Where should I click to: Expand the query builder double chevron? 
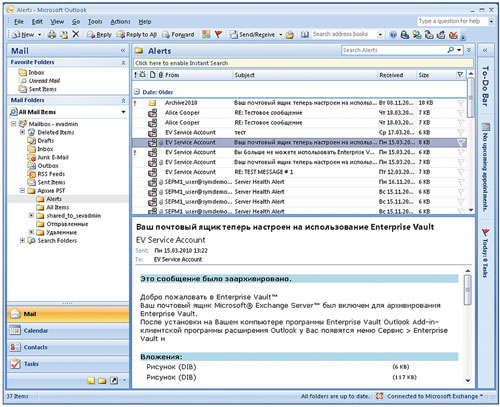(x=469, y=50)
